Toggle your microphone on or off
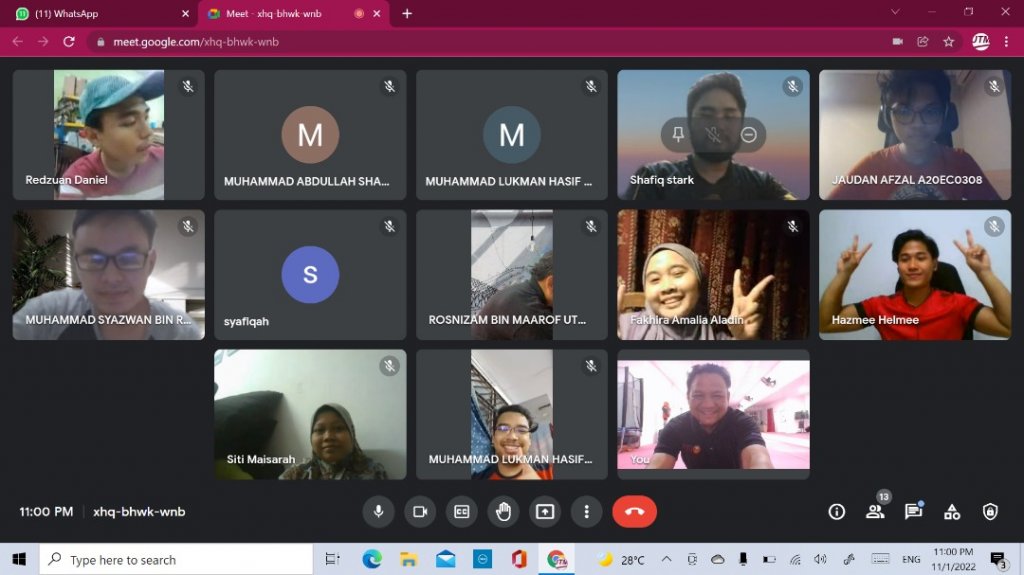The width and height of the screenshot is (1024, 575). pos(378,511)
